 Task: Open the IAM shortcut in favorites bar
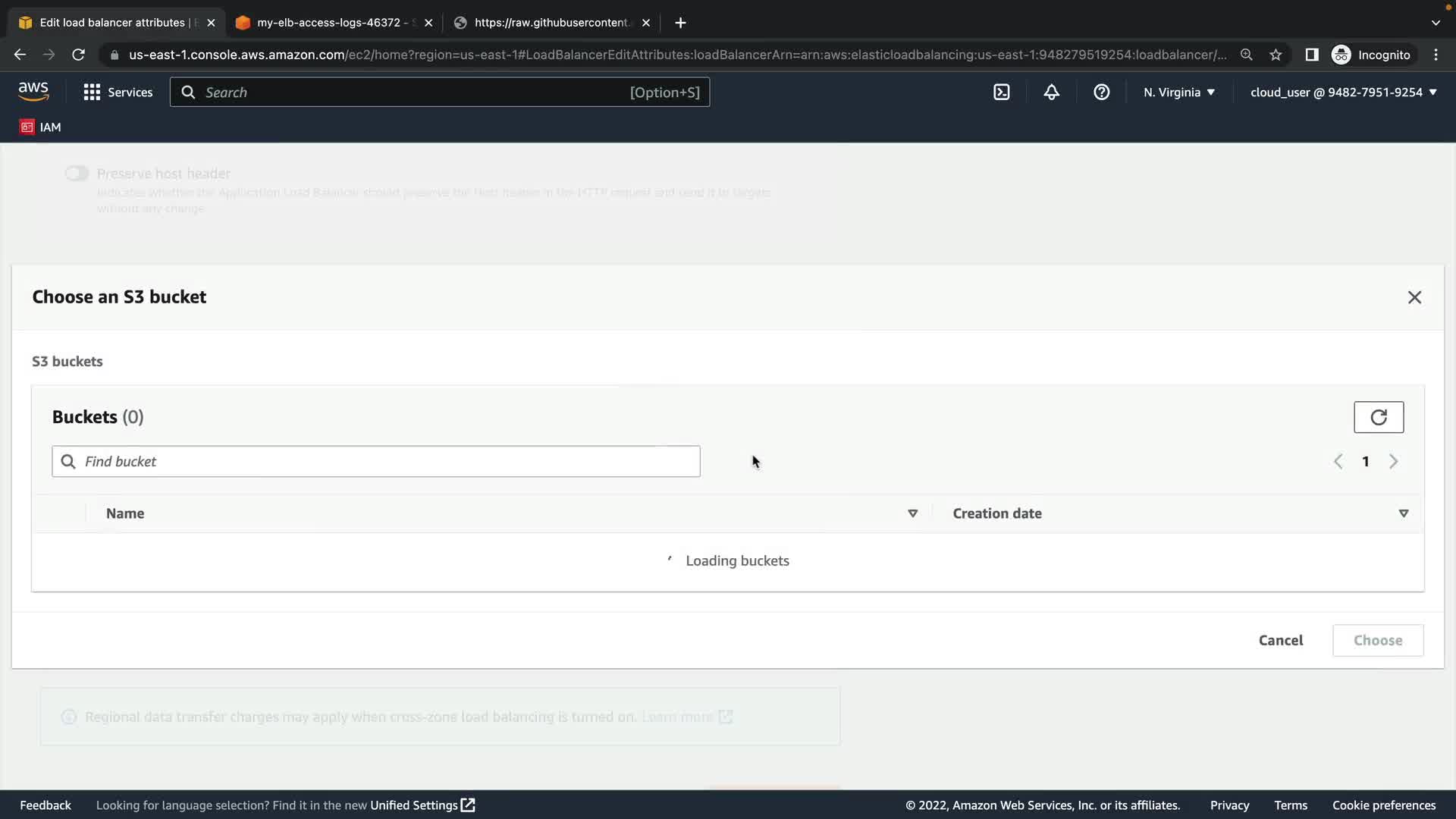click(x=41, y=127)
